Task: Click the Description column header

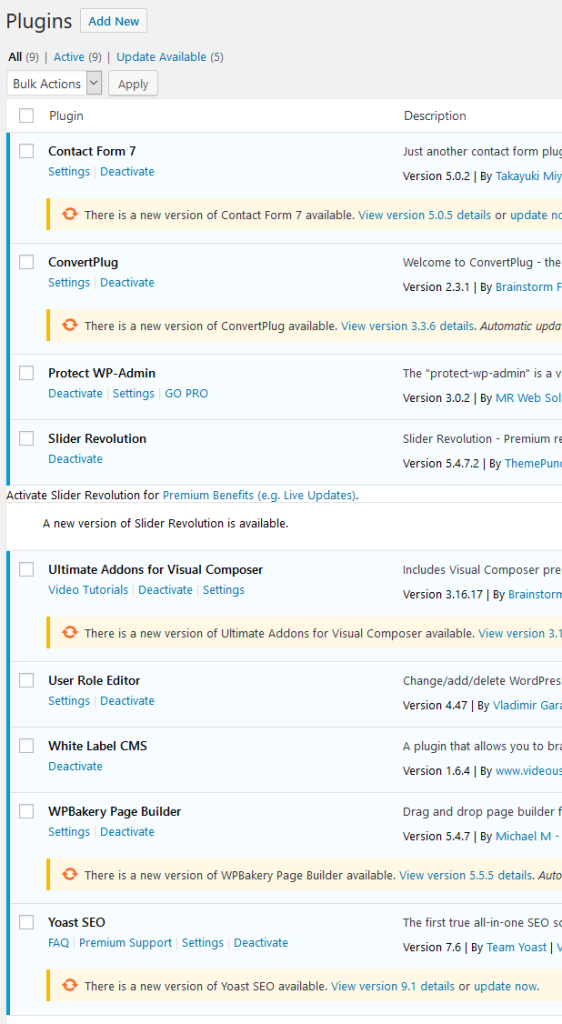Action: click(x=435, y=116)
